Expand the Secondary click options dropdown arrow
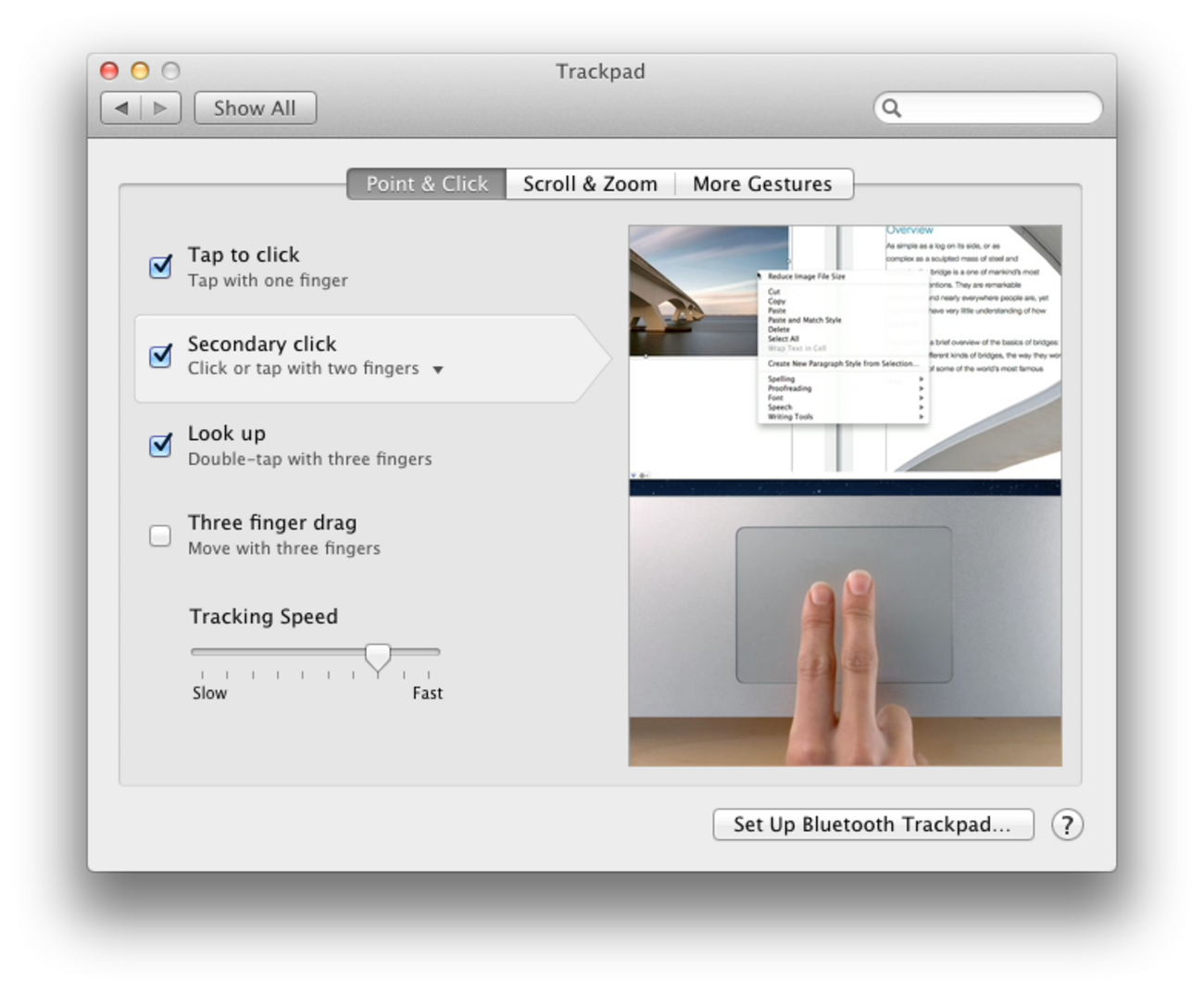Viewport: 1204px width, 993px height. (438, 370)
